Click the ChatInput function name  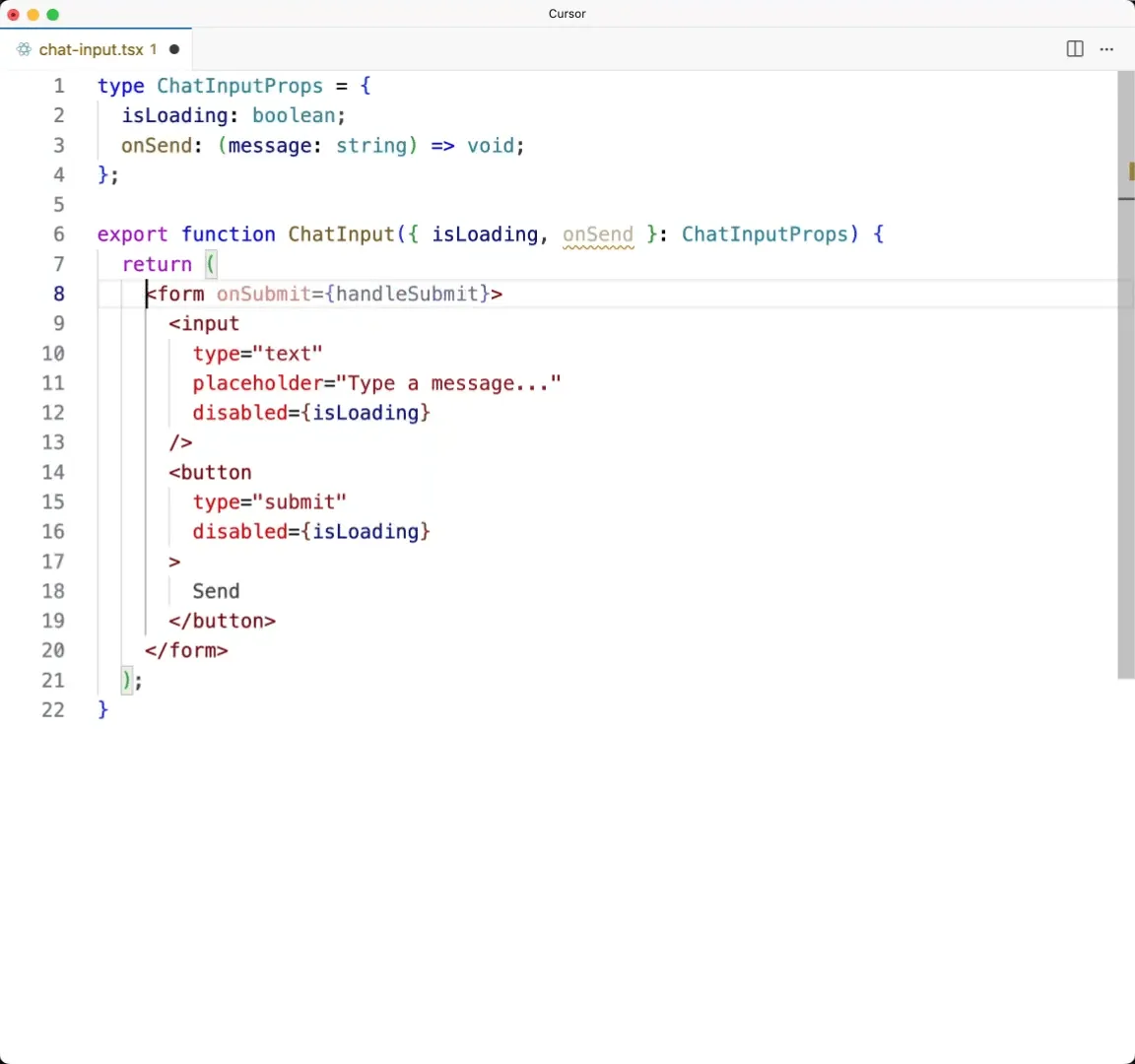(x=341, y=234)
